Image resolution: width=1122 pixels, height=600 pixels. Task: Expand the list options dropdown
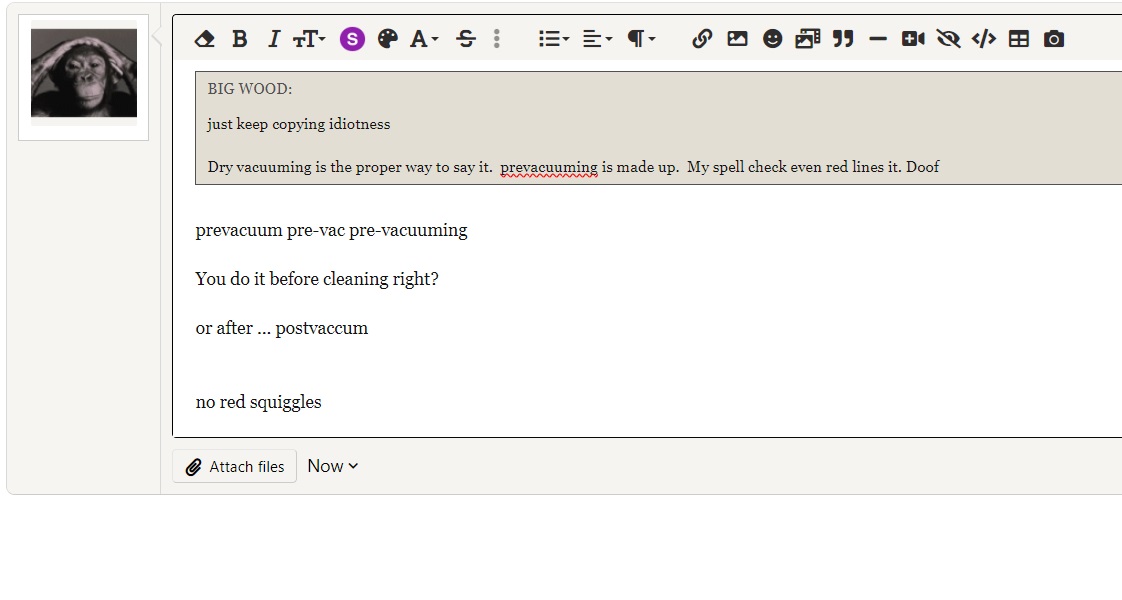pos(553,39)
